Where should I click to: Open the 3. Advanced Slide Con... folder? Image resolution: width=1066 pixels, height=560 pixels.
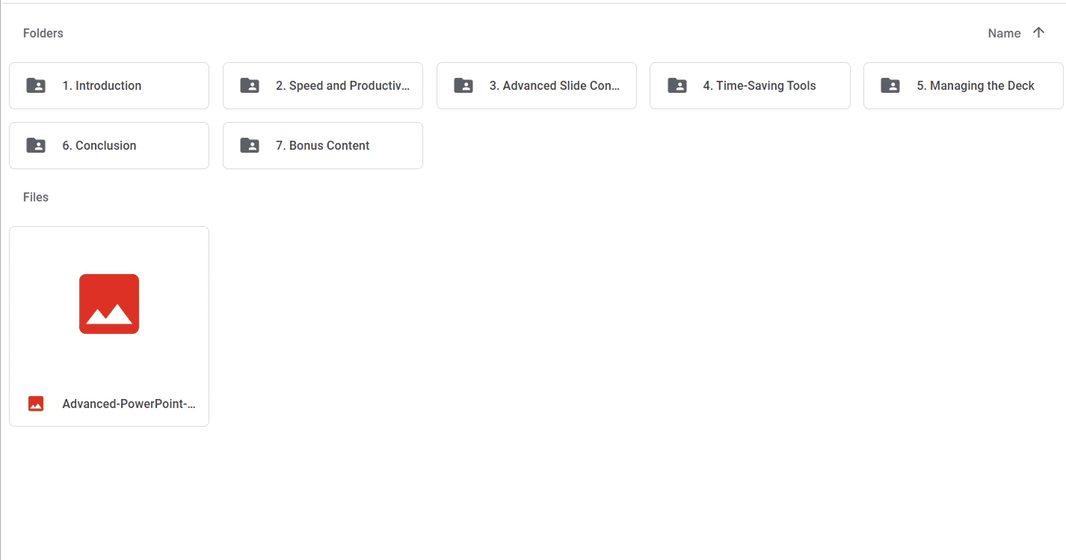536,86
